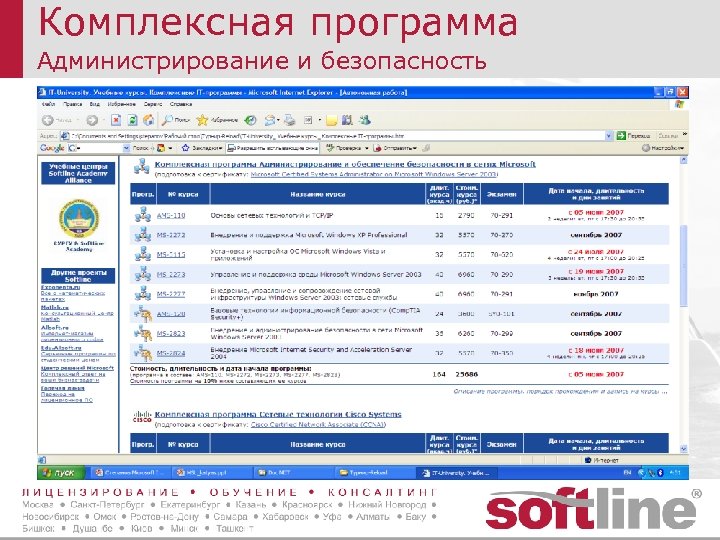The height and width of the screenshot is (540, 720).
Task: Click the address bar URL field
Action: pos(337,135)
